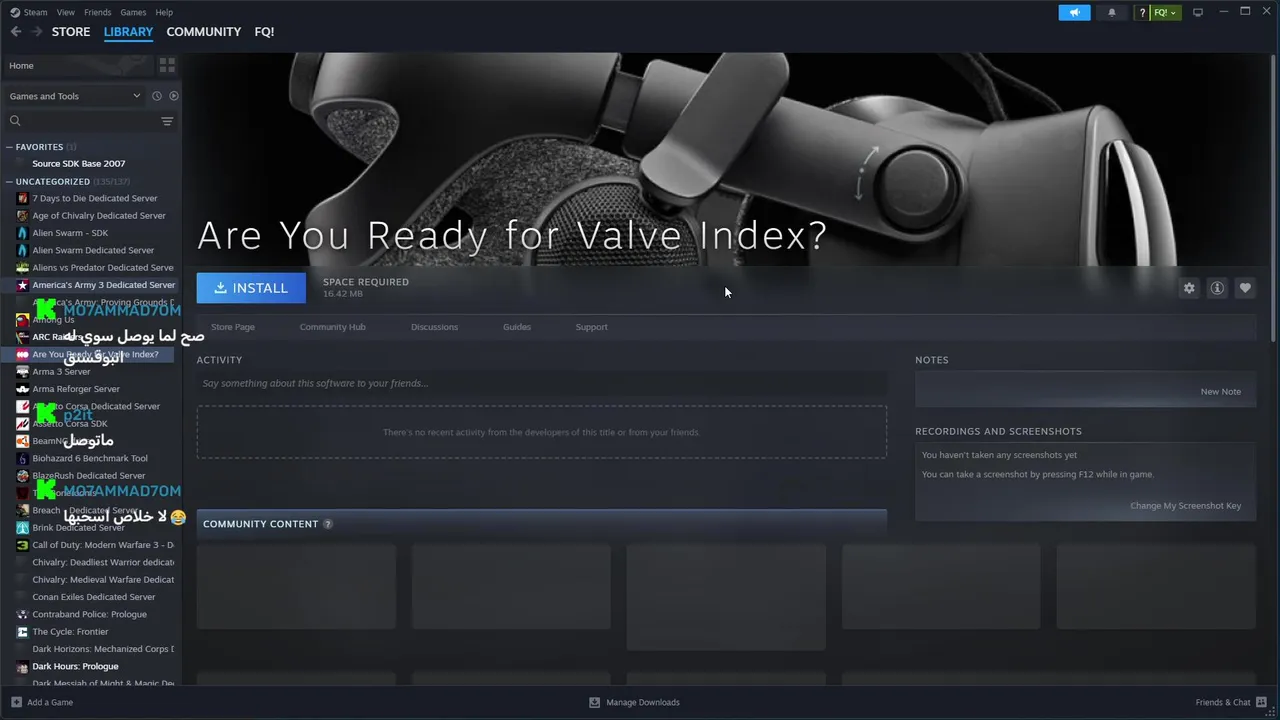Click the Install button
Viewport: 1280px width, 720px height.
(251, 288)
